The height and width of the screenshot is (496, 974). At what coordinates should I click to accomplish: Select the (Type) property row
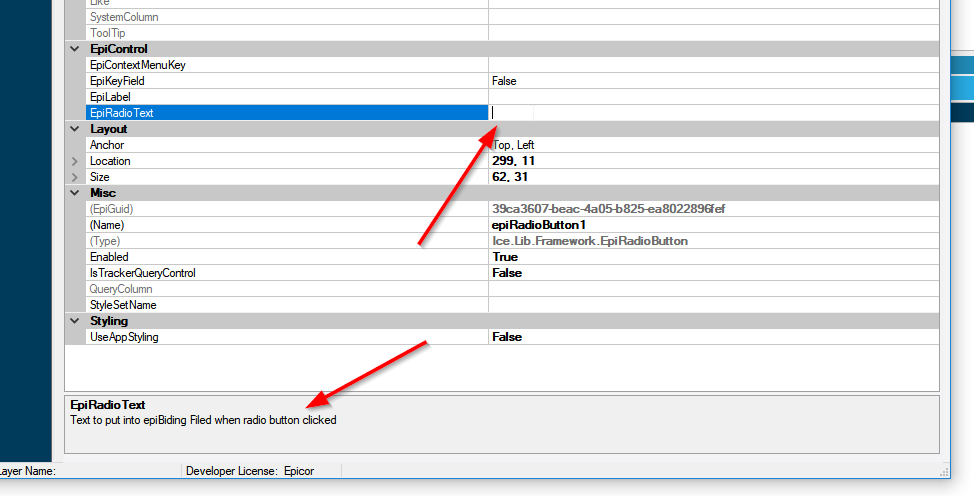286,241
